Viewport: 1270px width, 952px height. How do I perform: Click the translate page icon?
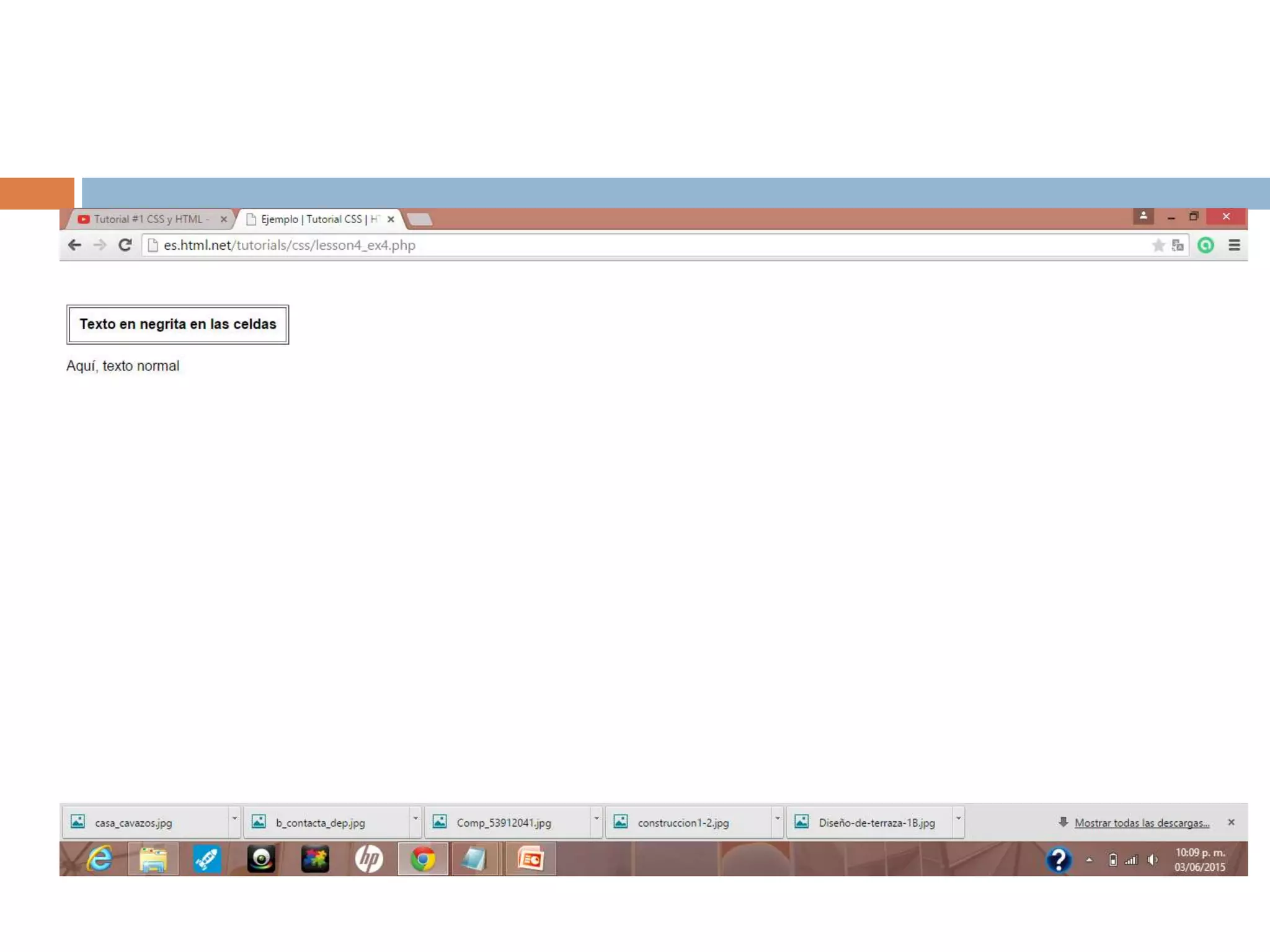1178,245
